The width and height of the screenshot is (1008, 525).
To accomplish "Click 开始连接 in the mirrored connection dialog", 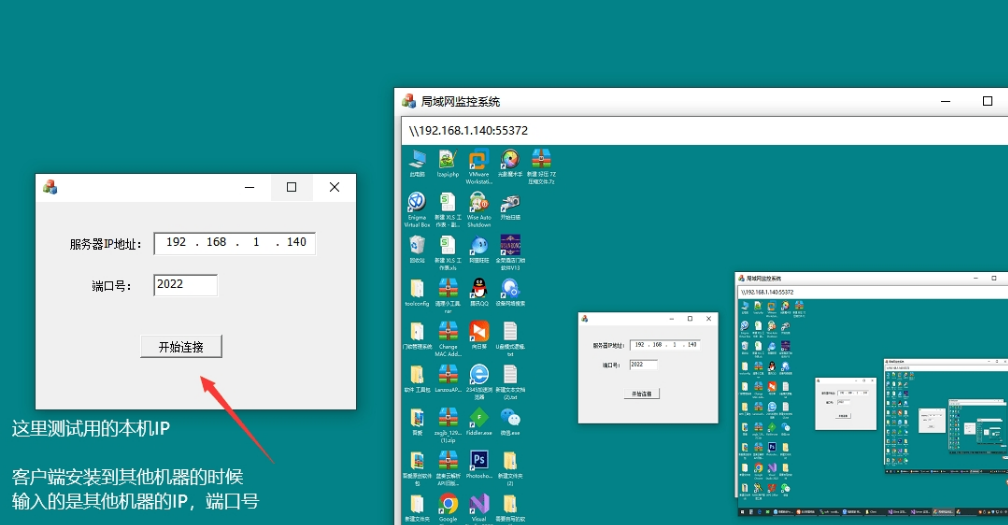I will (642, 393).
